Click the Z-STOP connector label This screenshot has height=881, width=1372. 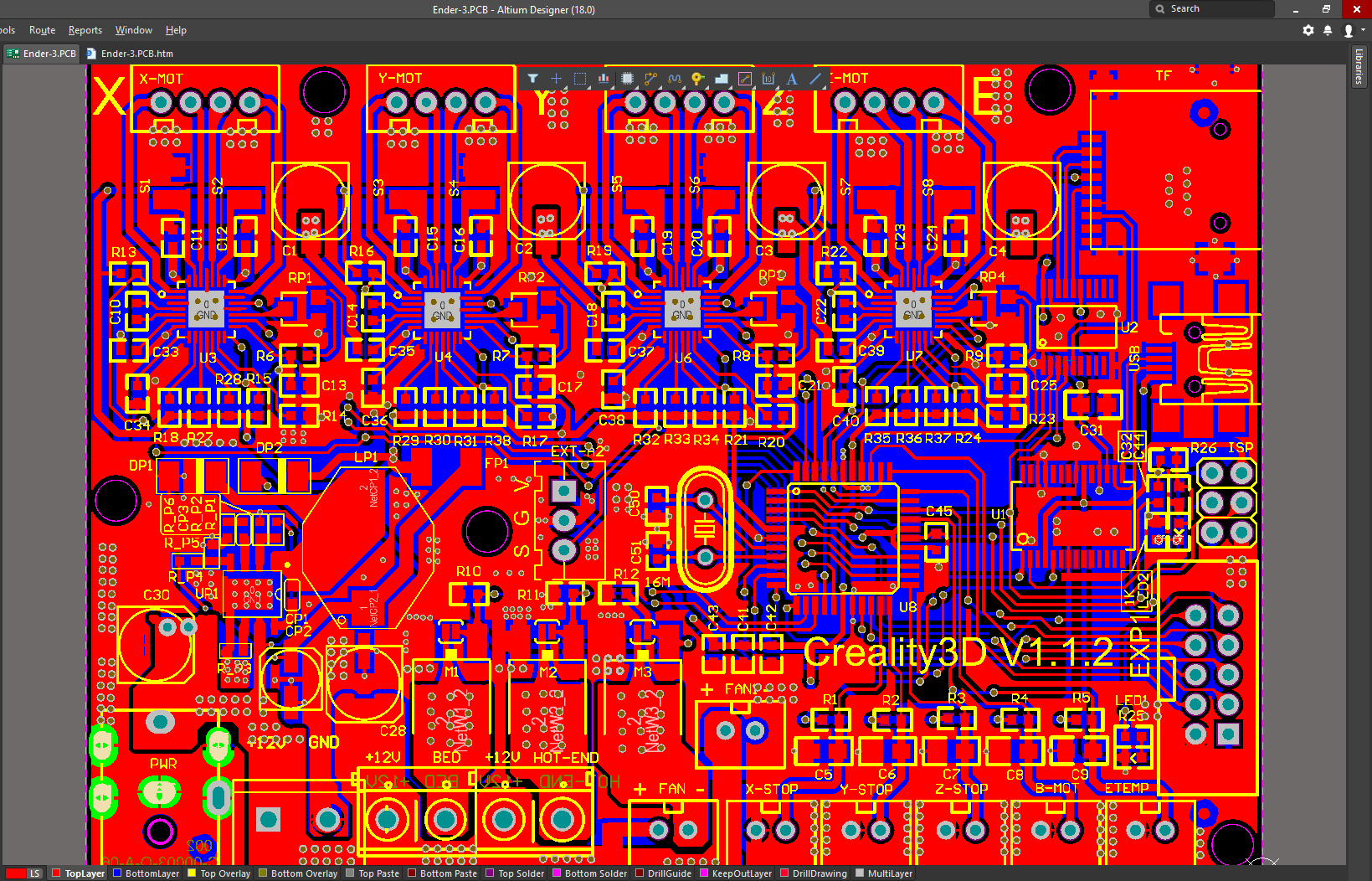[961, 789]
